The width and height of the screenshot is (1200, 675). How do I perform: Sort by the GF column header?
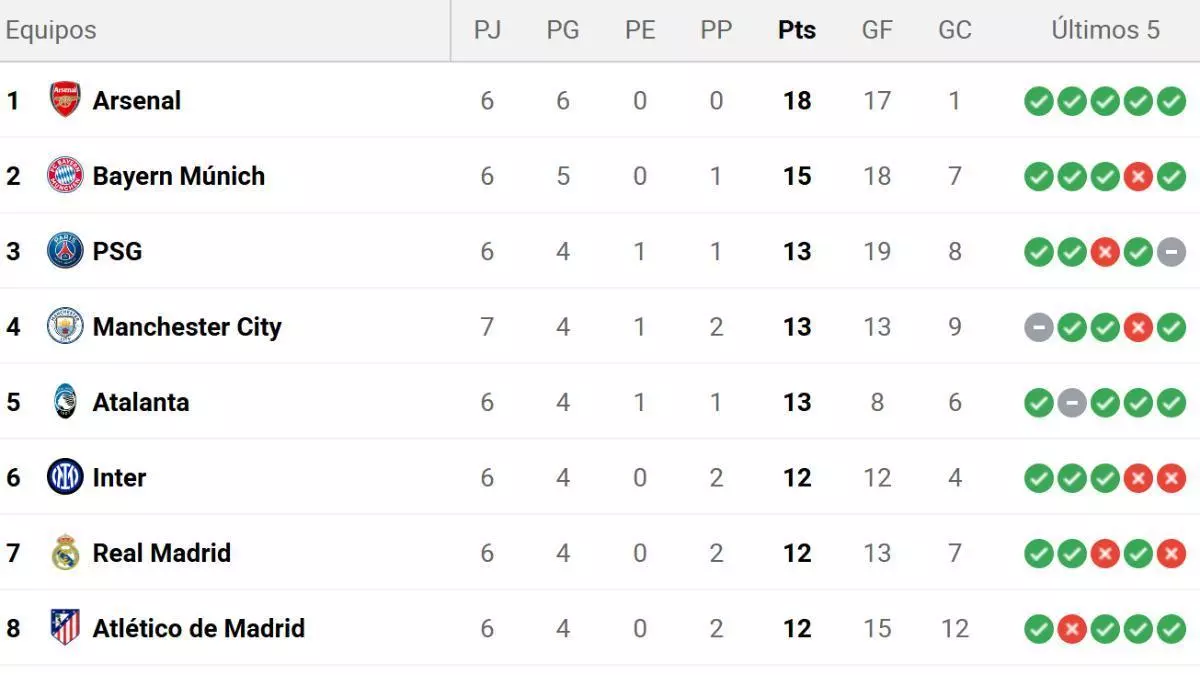pos(877,30)
